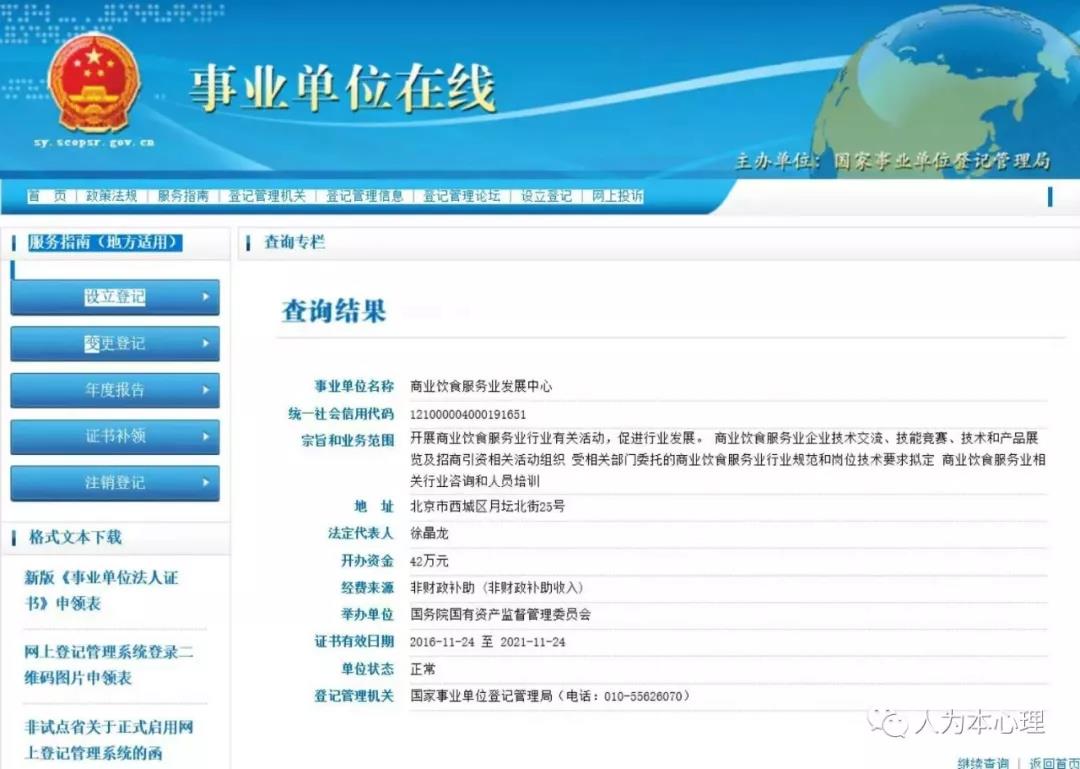This screenshot has height=769, width=1080.
Task: Expand arrow on 设立登记 sidebar button
Action: (x=205, y=296)
